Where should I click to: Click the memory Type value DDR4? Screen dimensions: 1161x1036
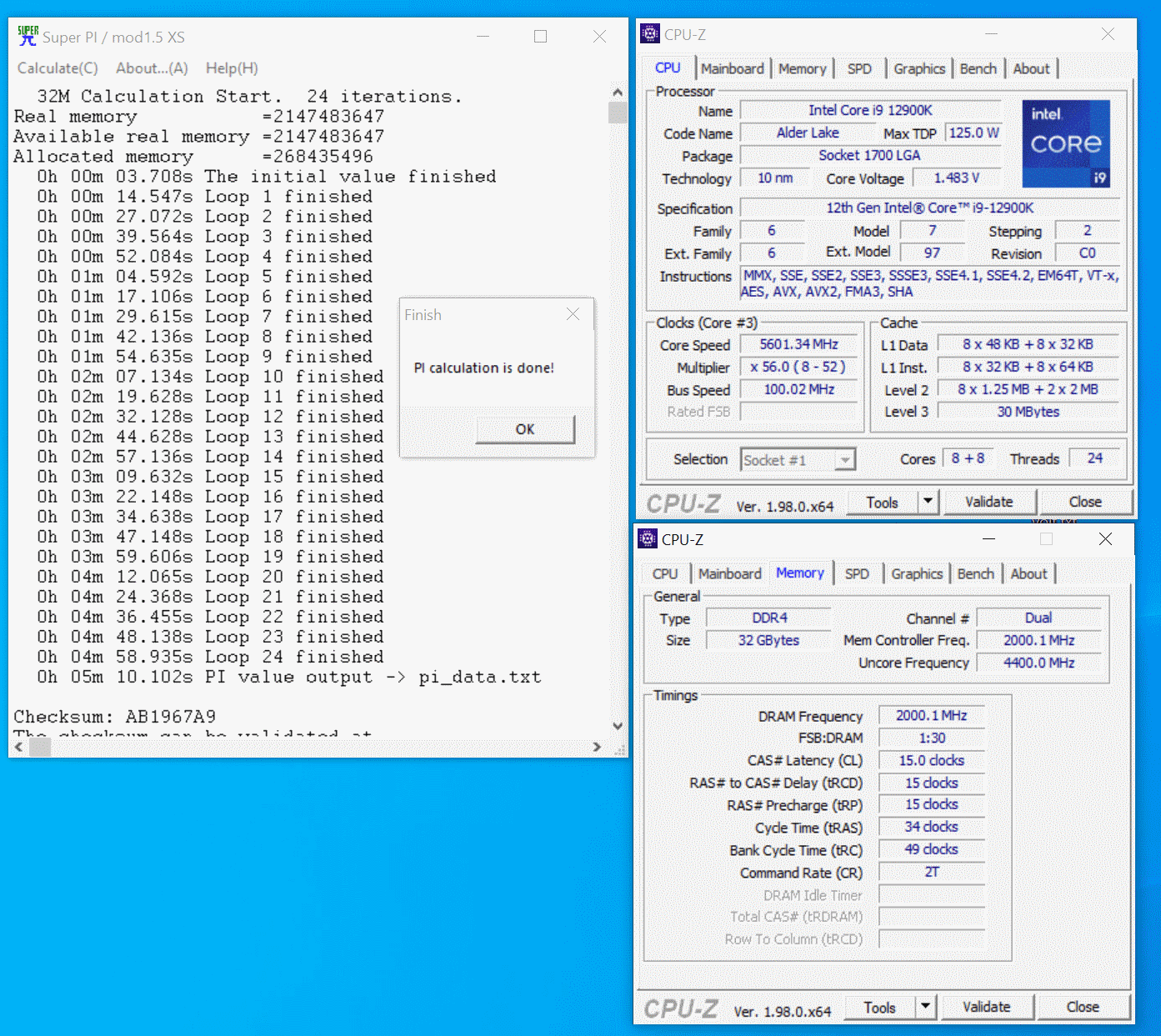(x=769, y=618)
